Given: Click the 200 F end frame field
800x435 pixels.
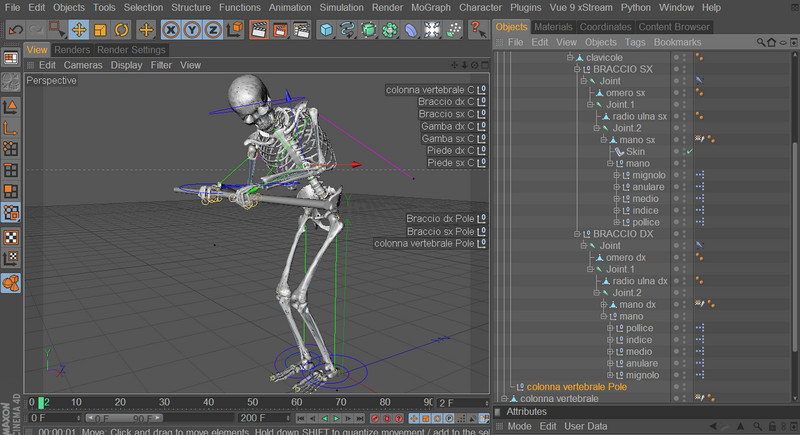Looking at the screenshot, I should 253,418.
